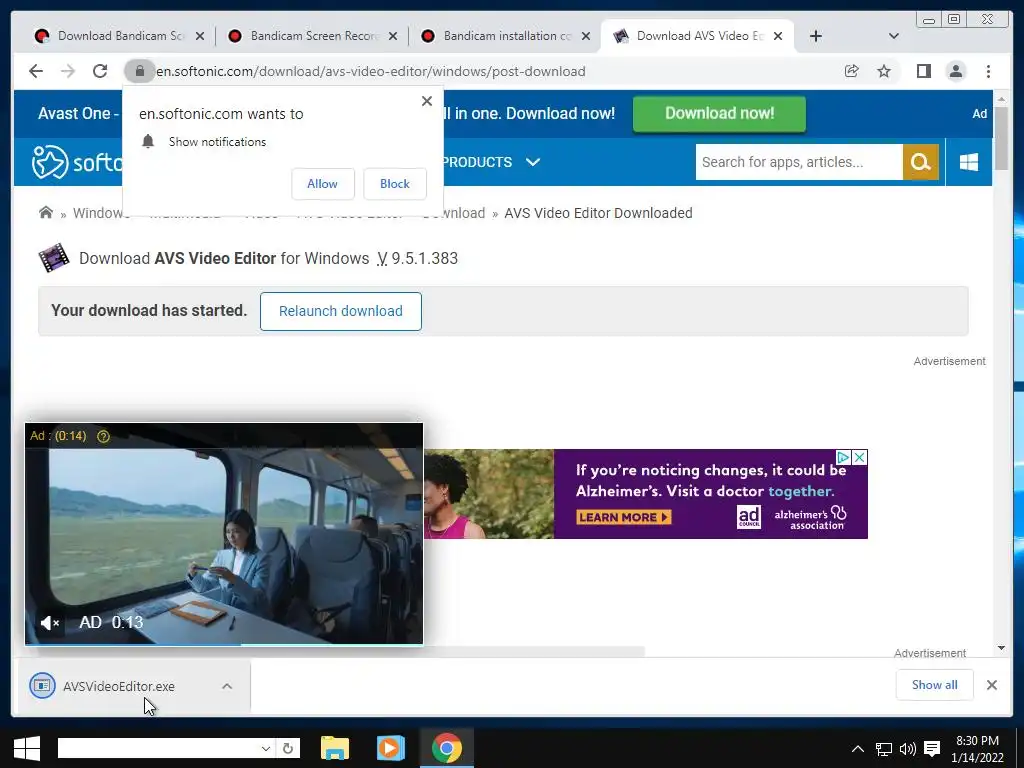Viewport: 1024px width, 768px height.
Task: Reload the Softonic page
Action: pos(100,71)
